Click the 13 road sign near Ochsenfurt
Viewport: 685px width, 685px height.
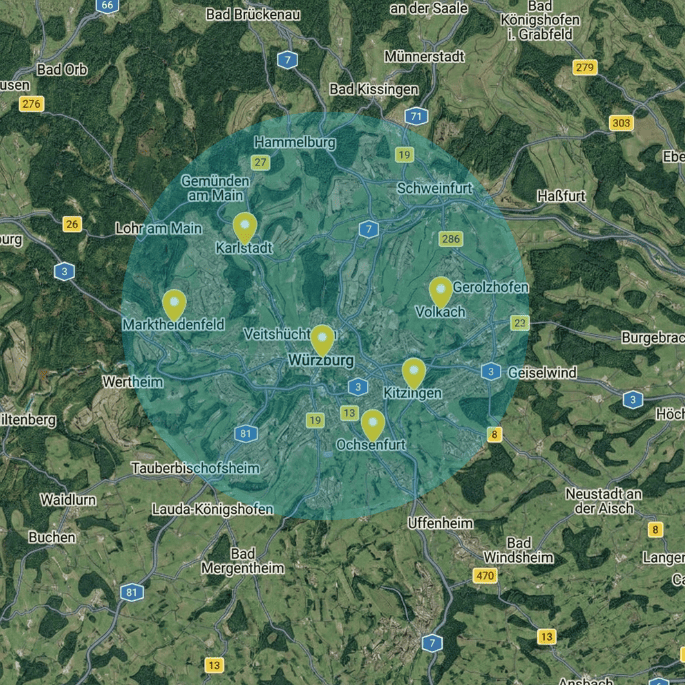[349, 413]
